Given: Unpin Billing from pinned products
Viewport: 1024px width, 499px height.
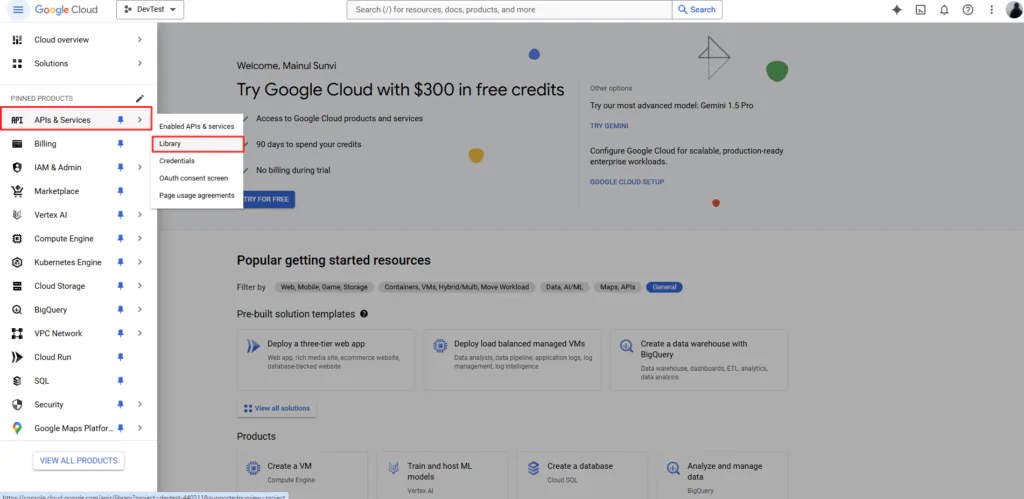Looking at the screenshot, I should click(120, 144).
